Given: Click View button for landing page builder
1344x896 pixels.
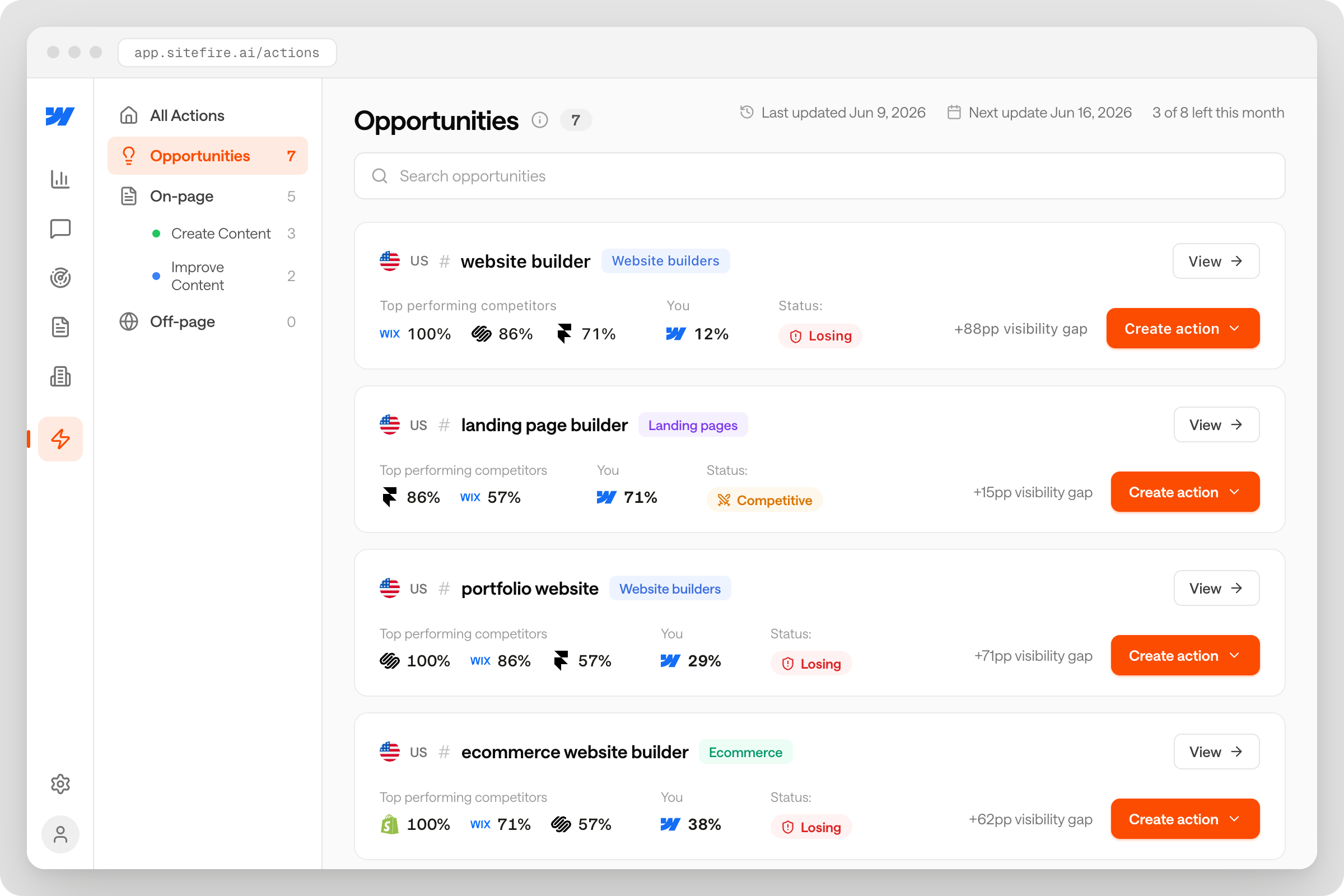Looking at the screenshot, I should click(1216, 424).
